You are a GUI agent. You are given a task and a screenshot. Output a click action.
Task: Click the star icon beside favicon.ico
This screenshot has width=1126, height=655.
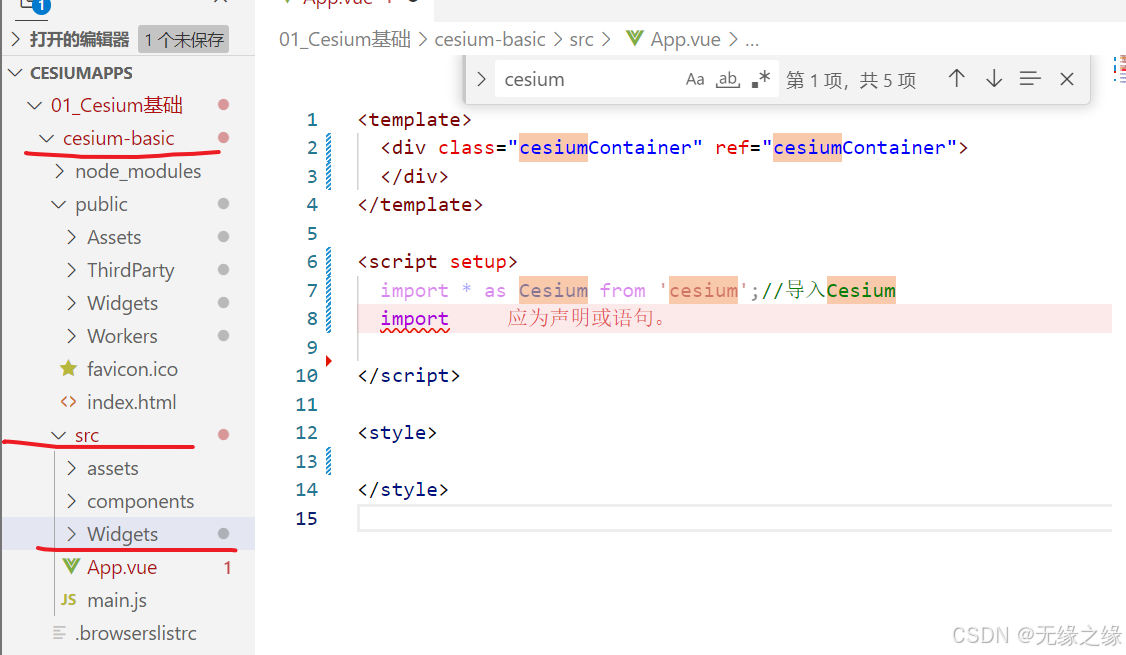68,368
